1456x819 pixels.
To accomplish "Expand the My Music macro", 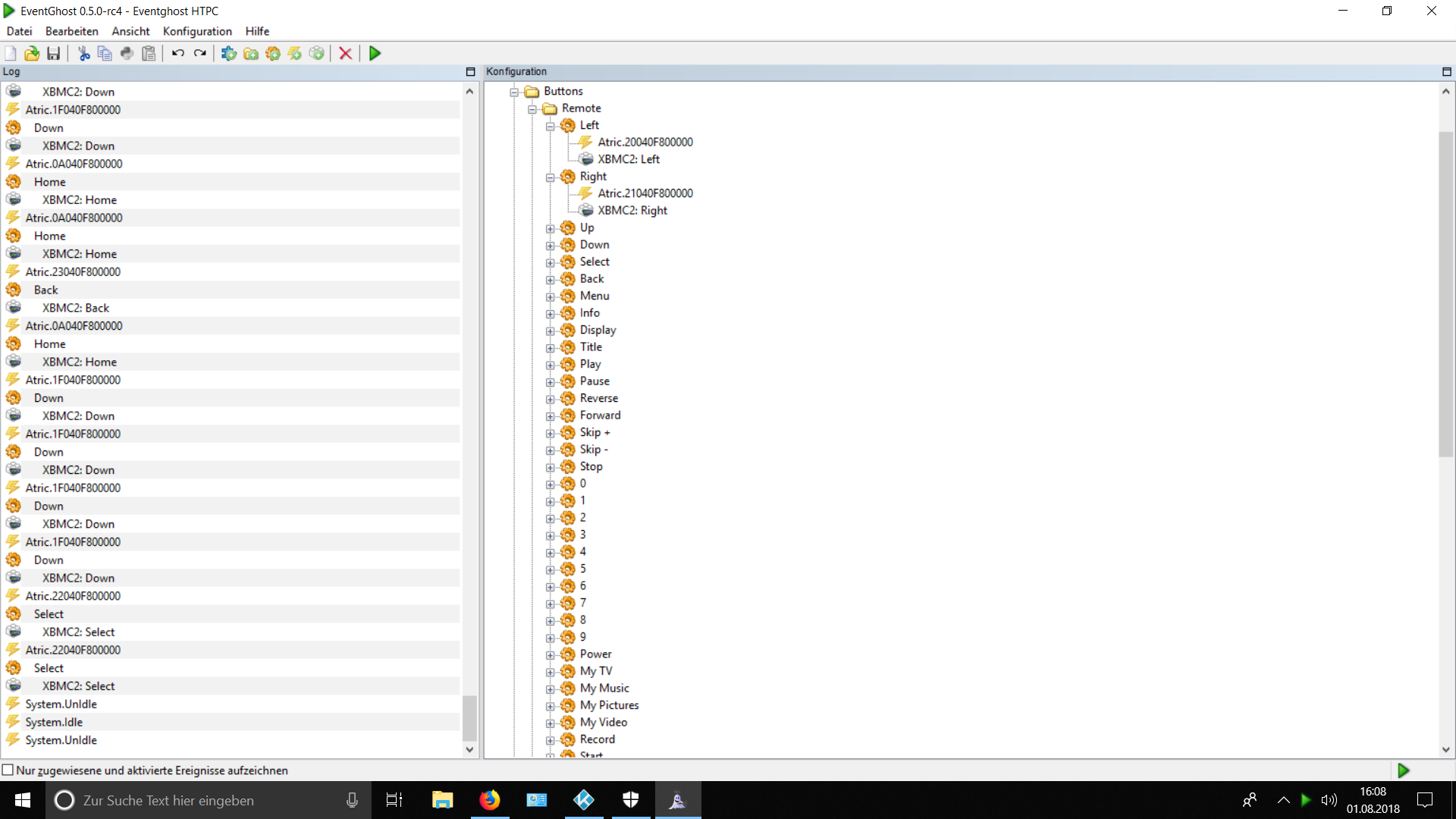I will [x=551, y=689].
